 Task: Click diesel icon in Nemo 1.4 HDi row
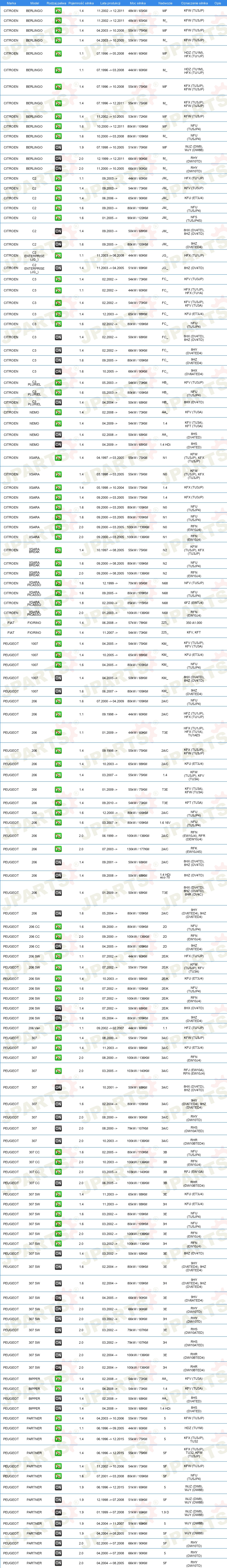58,445
